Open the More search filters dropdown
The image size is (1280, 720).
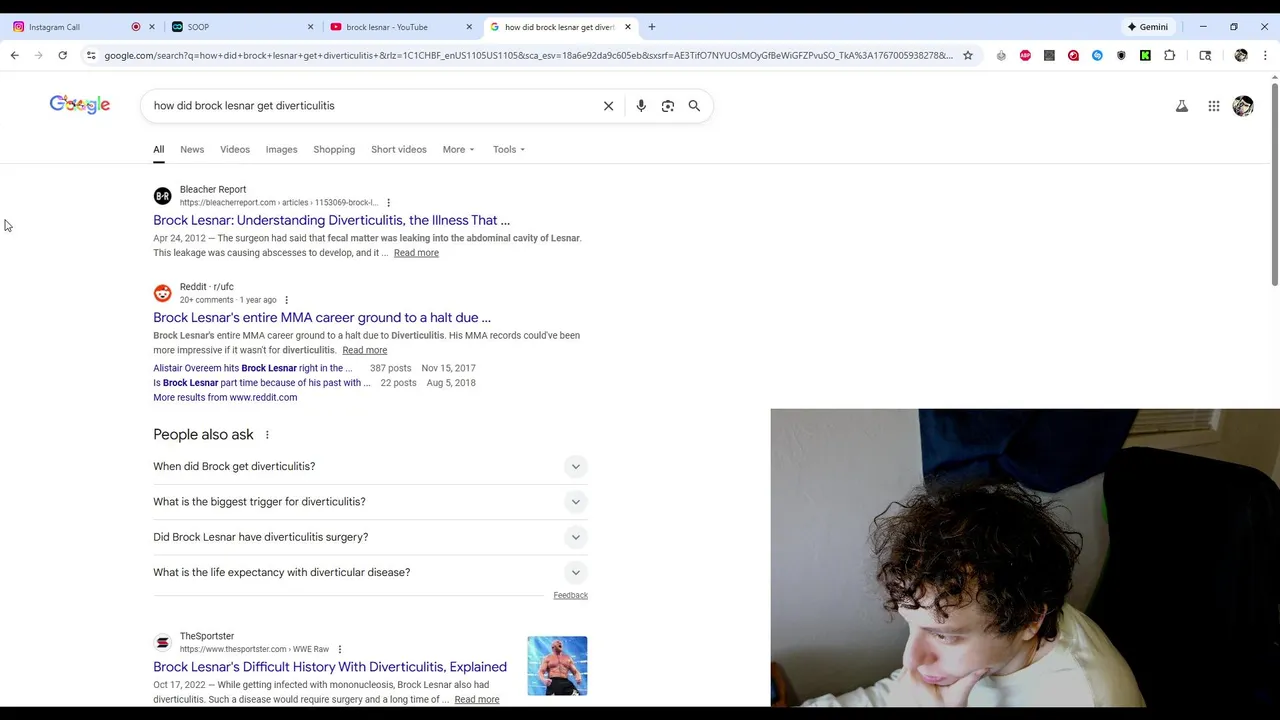coord(458,149)
